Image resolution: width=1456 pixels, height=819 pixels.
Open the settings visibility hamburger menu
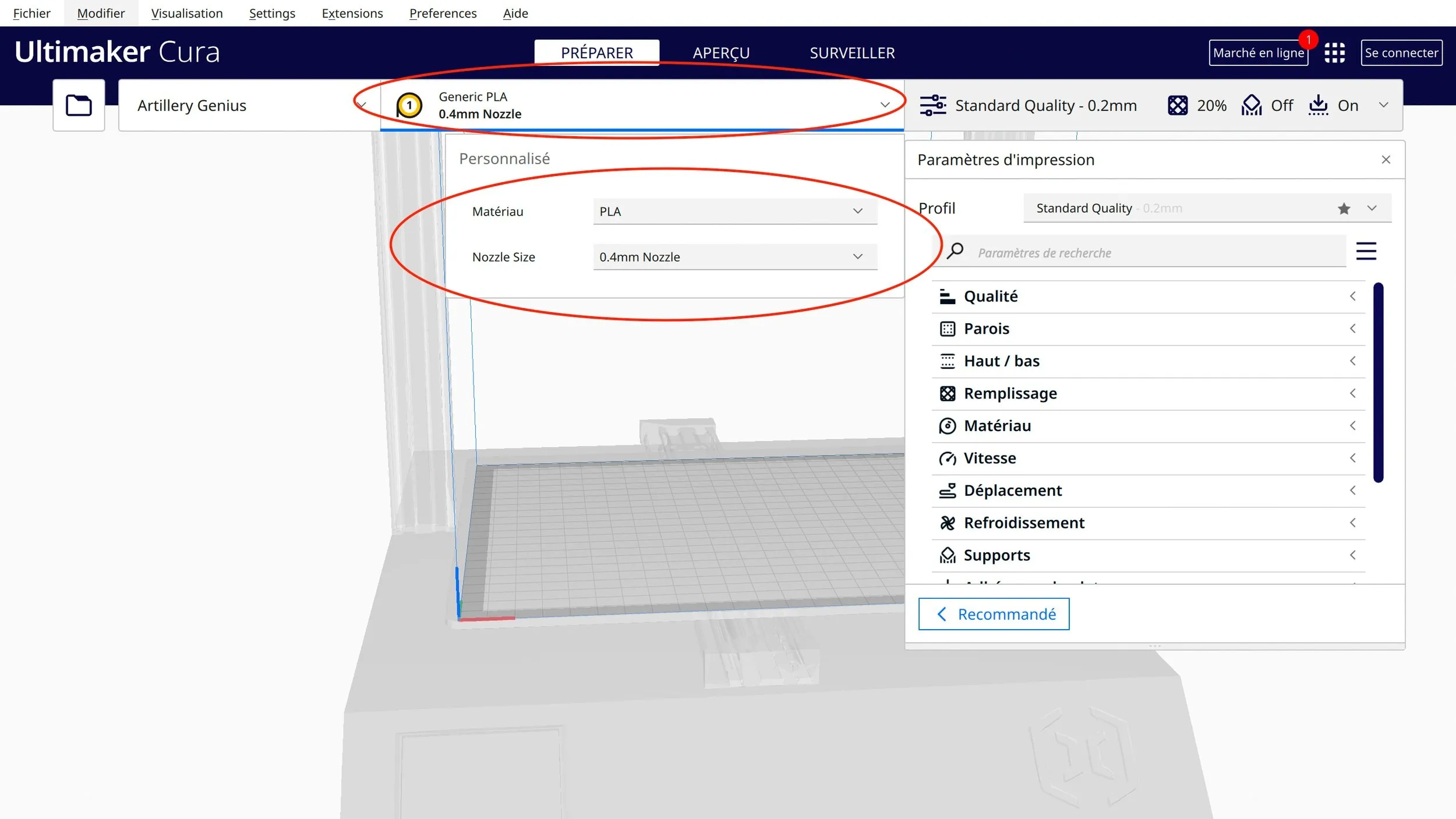[x=1366, y=251]
